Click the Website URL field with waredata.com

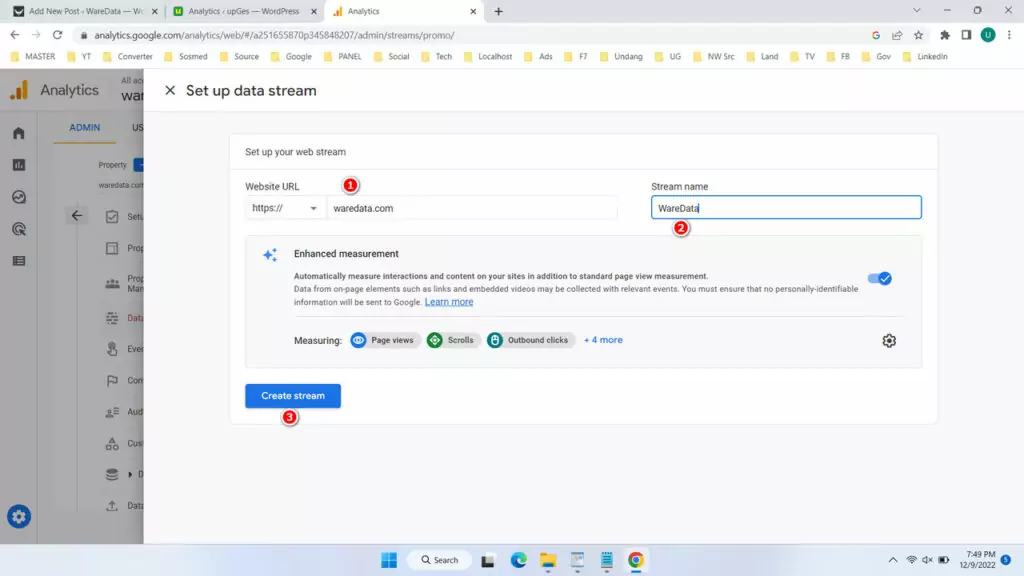point(472,208)
